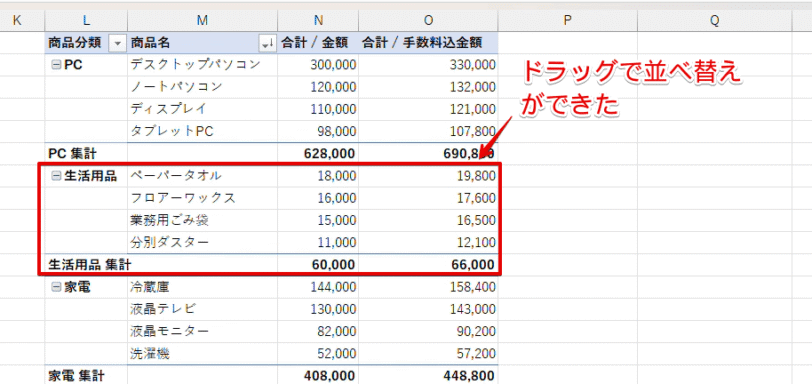Click the 158,400 amount cell
812x384 pixels.
428,287
